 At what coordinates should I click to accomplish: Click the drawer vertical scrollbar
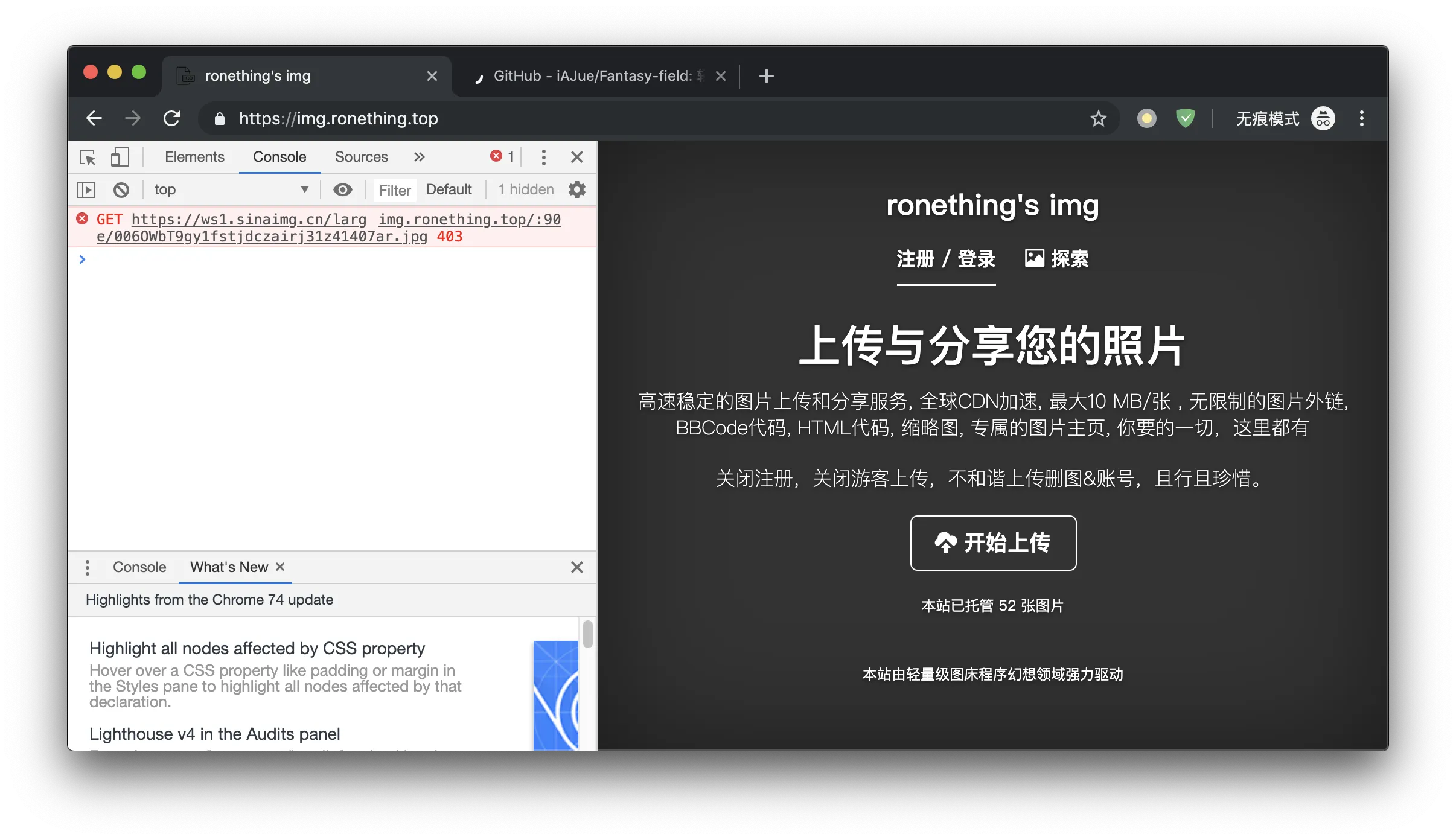[587, 635]
